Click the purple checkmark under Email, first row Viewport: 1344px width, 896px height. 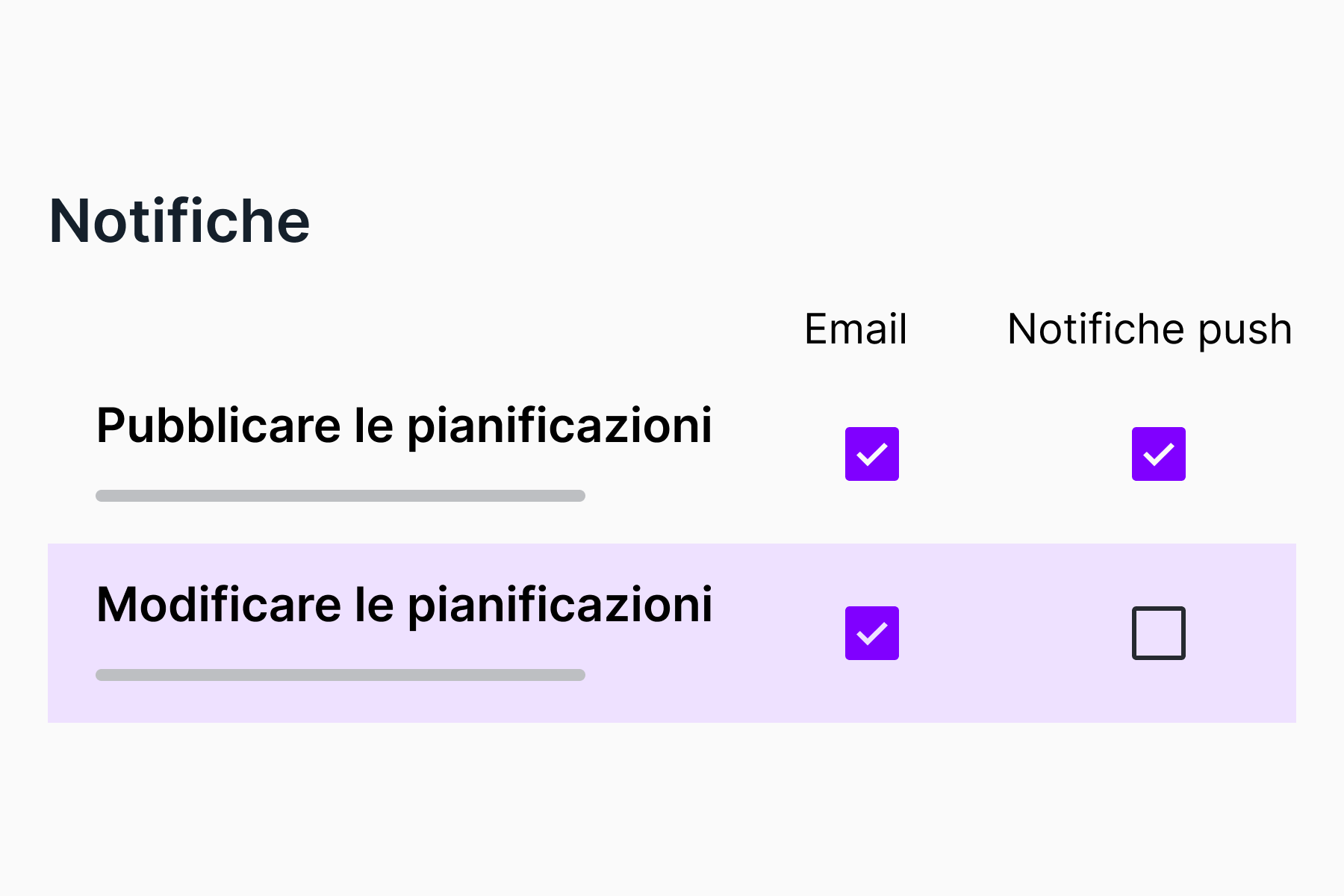871,454
